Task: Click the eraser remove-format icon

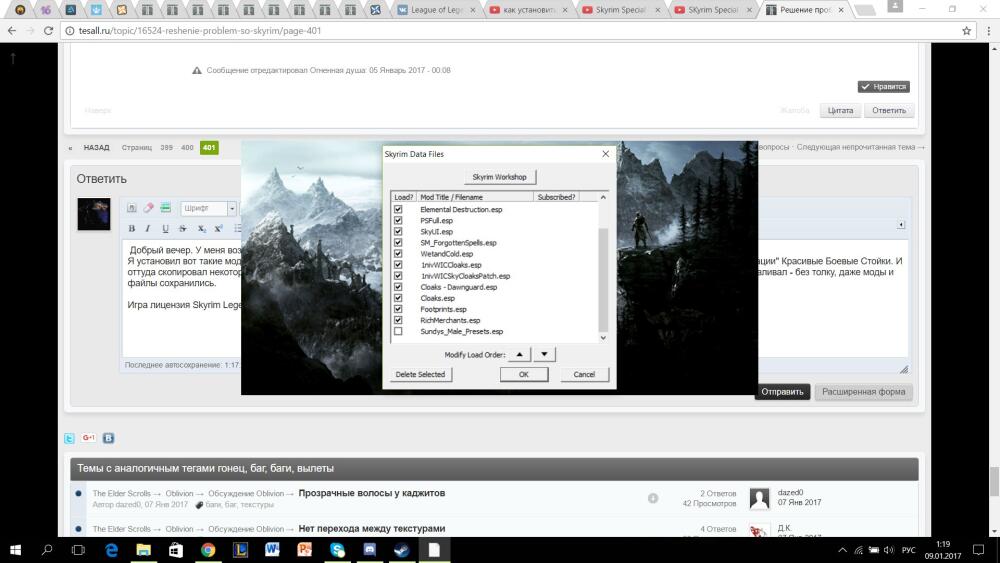Action: pyautogui.click(x=148, y=208)
